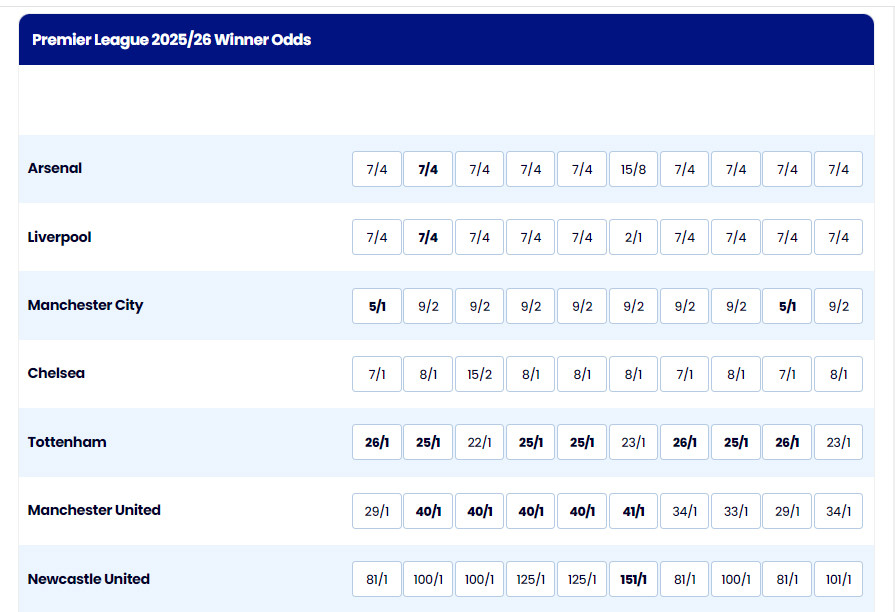Screen dimensions: 895x612
Task: Open the Chelsea team name
Action: pyautogui.click(x=56, y=373)
